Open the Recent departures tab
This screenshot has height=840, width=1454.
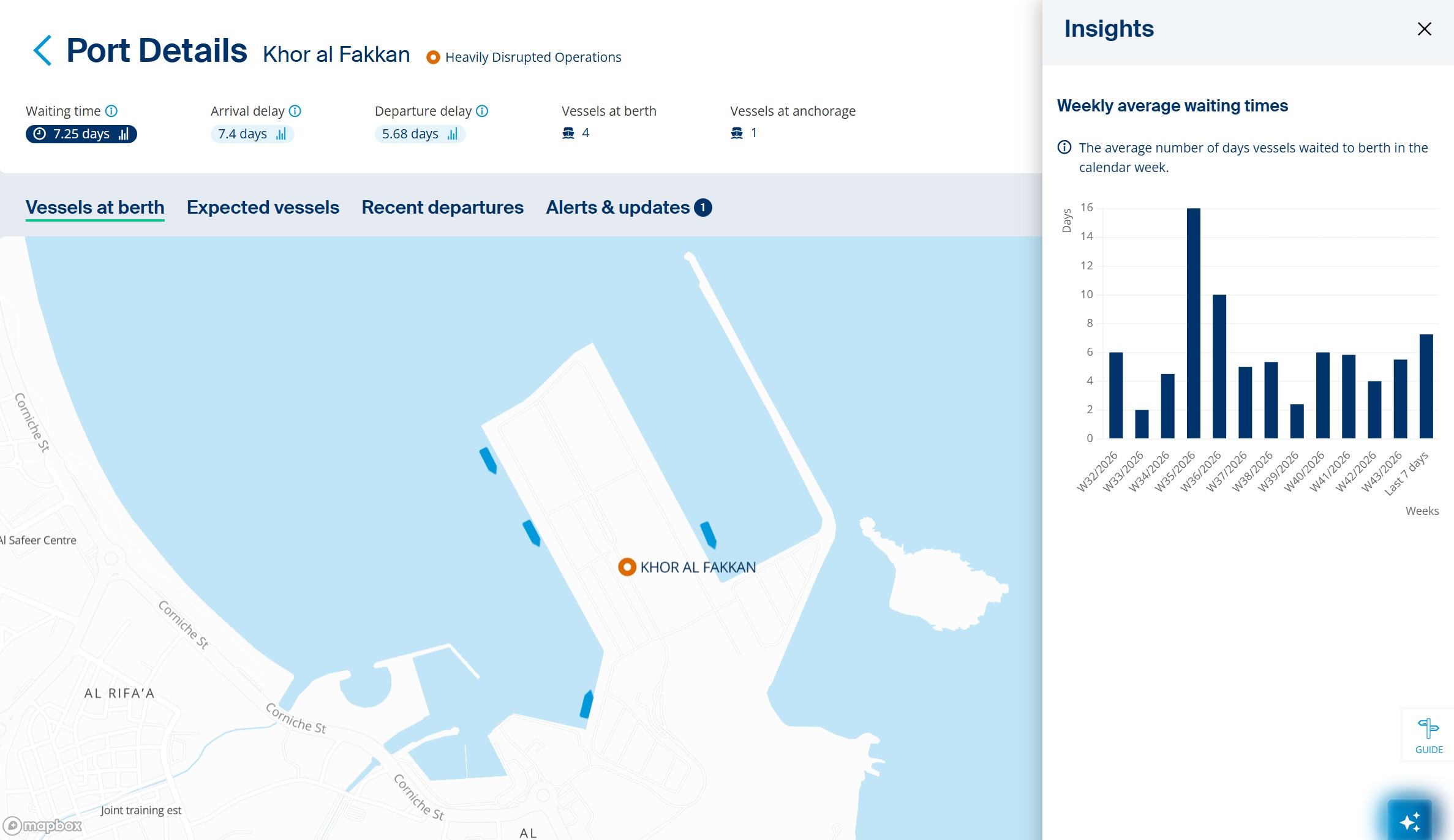[x=442, y=208]
